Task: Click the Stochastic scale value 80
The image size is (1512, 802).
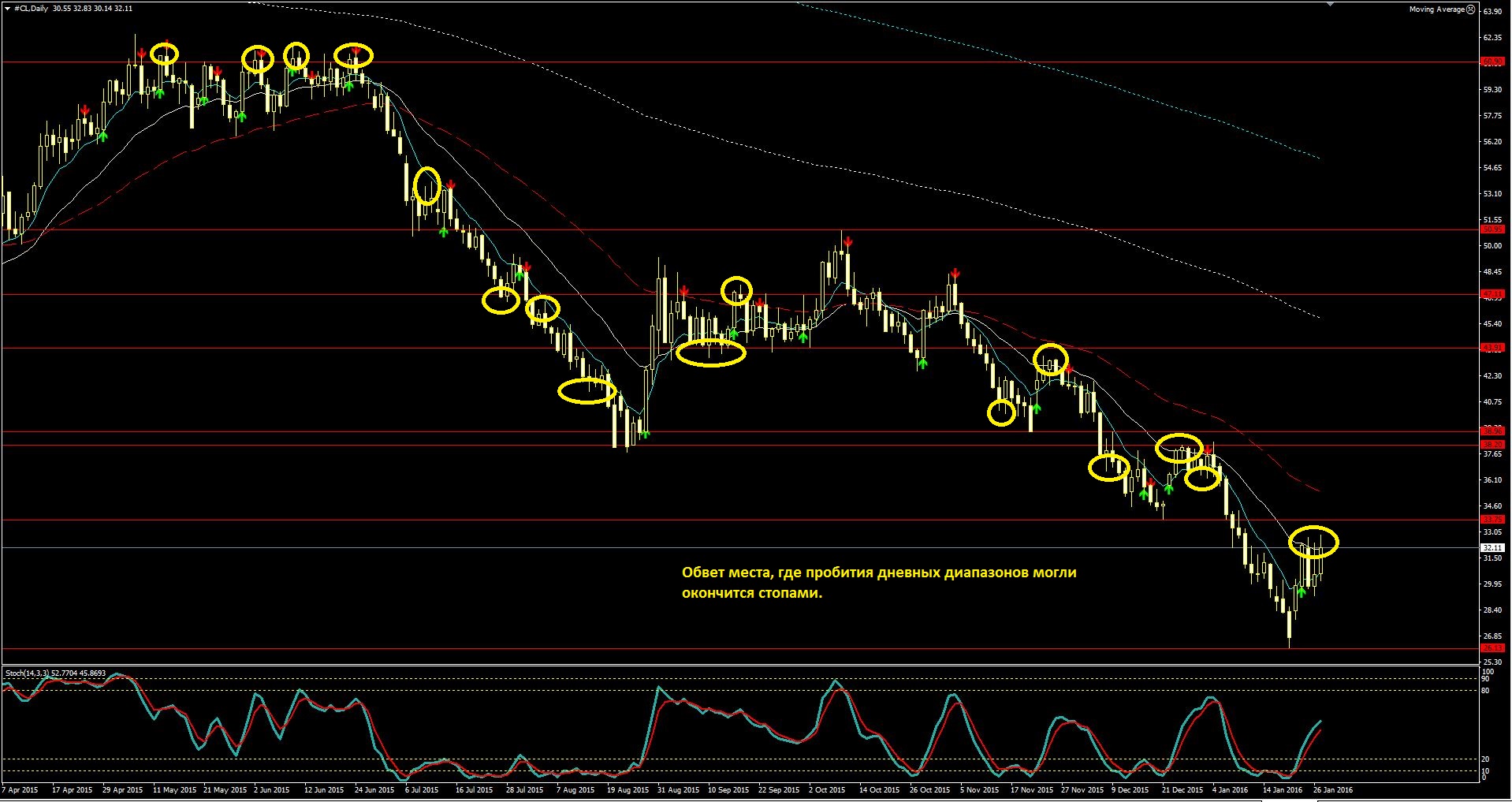Action: (1485, 691)
